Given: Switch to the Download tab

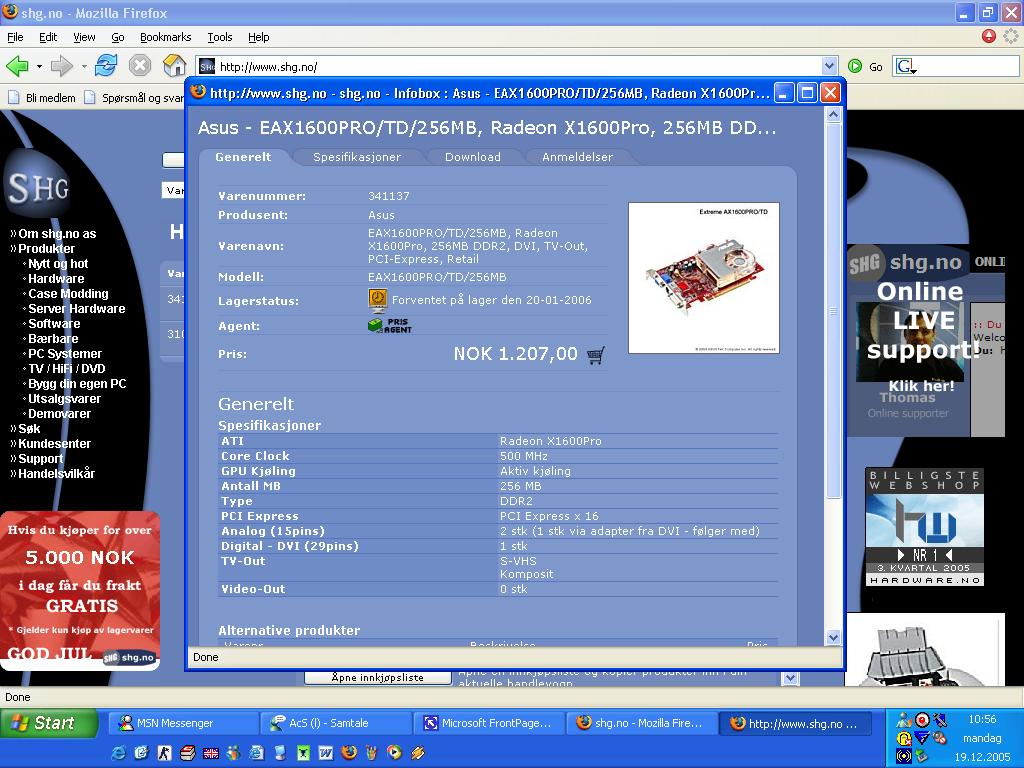Looking at the screenshot, I should click(x=473, y=157).
